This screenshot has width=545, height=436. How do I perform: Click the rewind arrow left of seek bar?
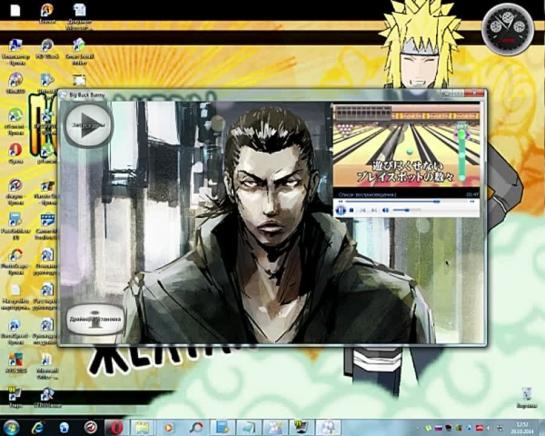341,201
